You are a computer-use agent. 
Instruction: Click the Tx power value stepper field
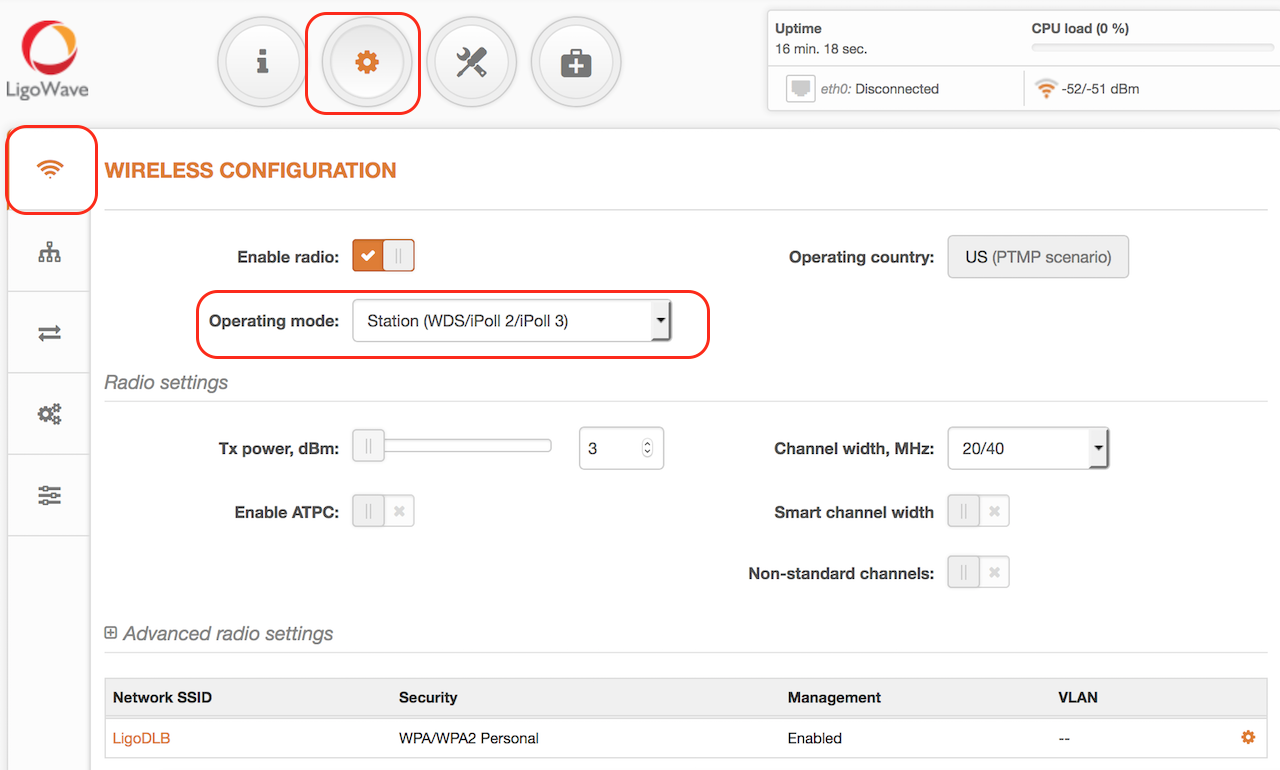621,448
